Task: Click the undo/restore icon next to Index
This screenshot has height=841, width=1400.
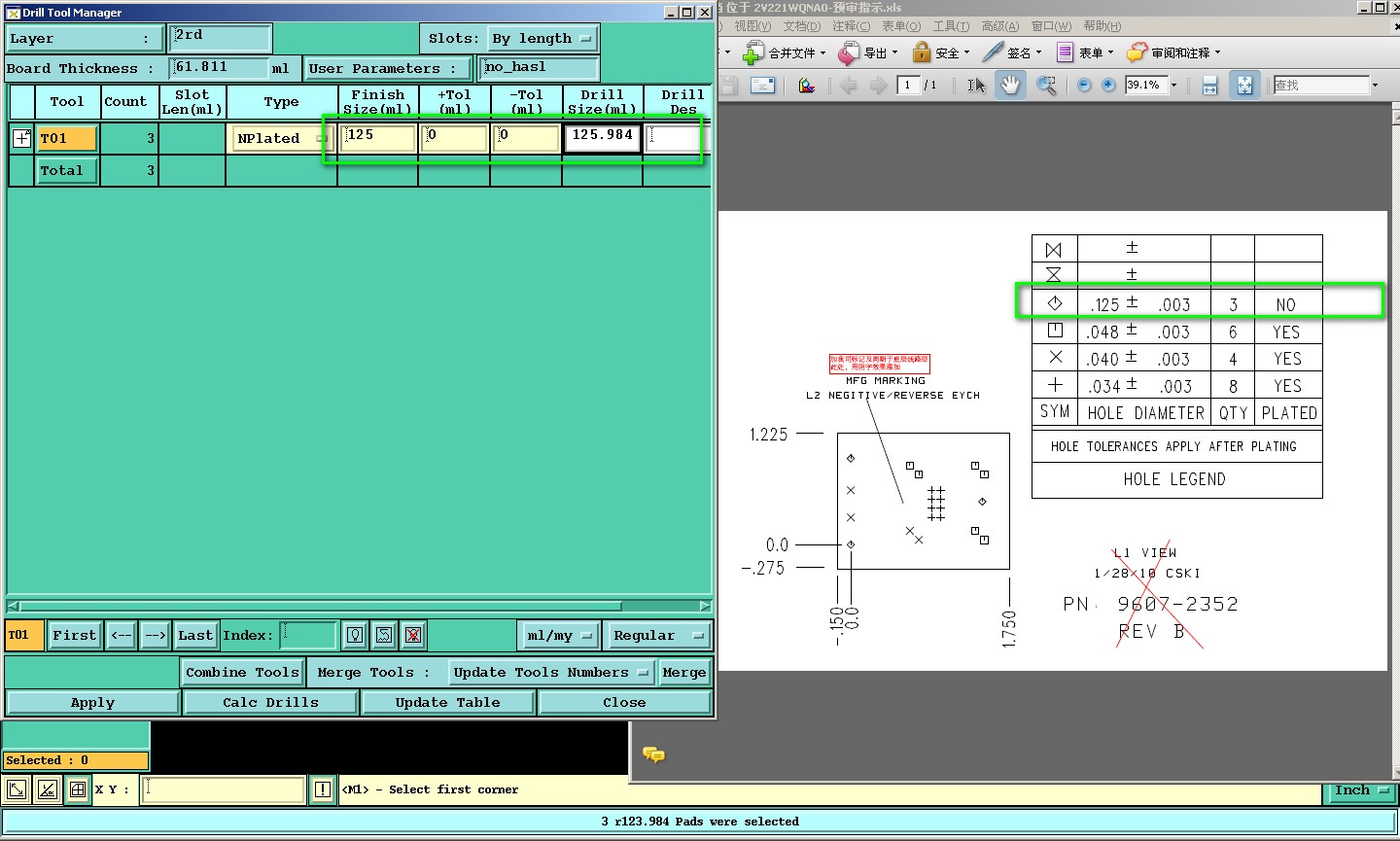Action: click(384, 635)
